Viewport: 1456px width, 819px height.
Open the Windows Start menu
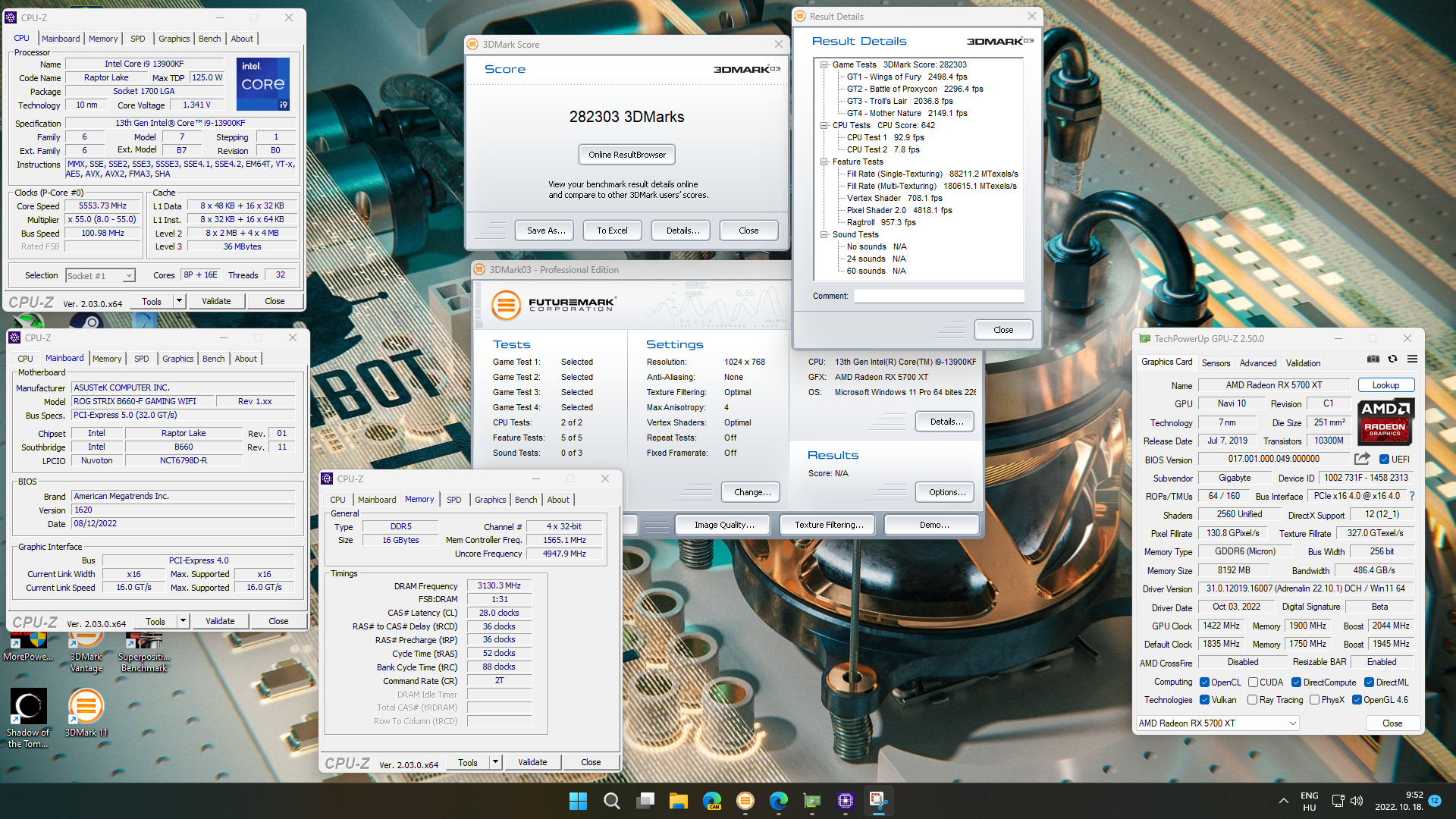(x=578, y=801)
